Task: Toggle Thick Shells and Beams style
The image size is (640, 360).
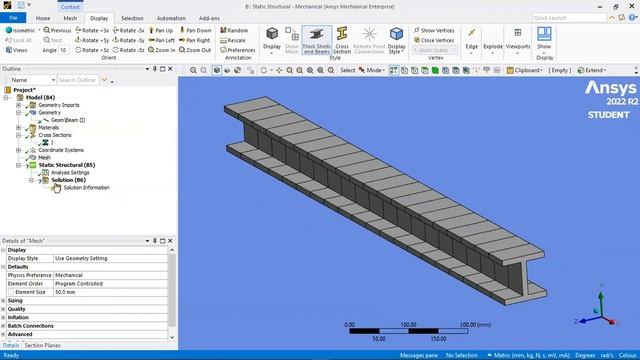Action: point(317,40)
